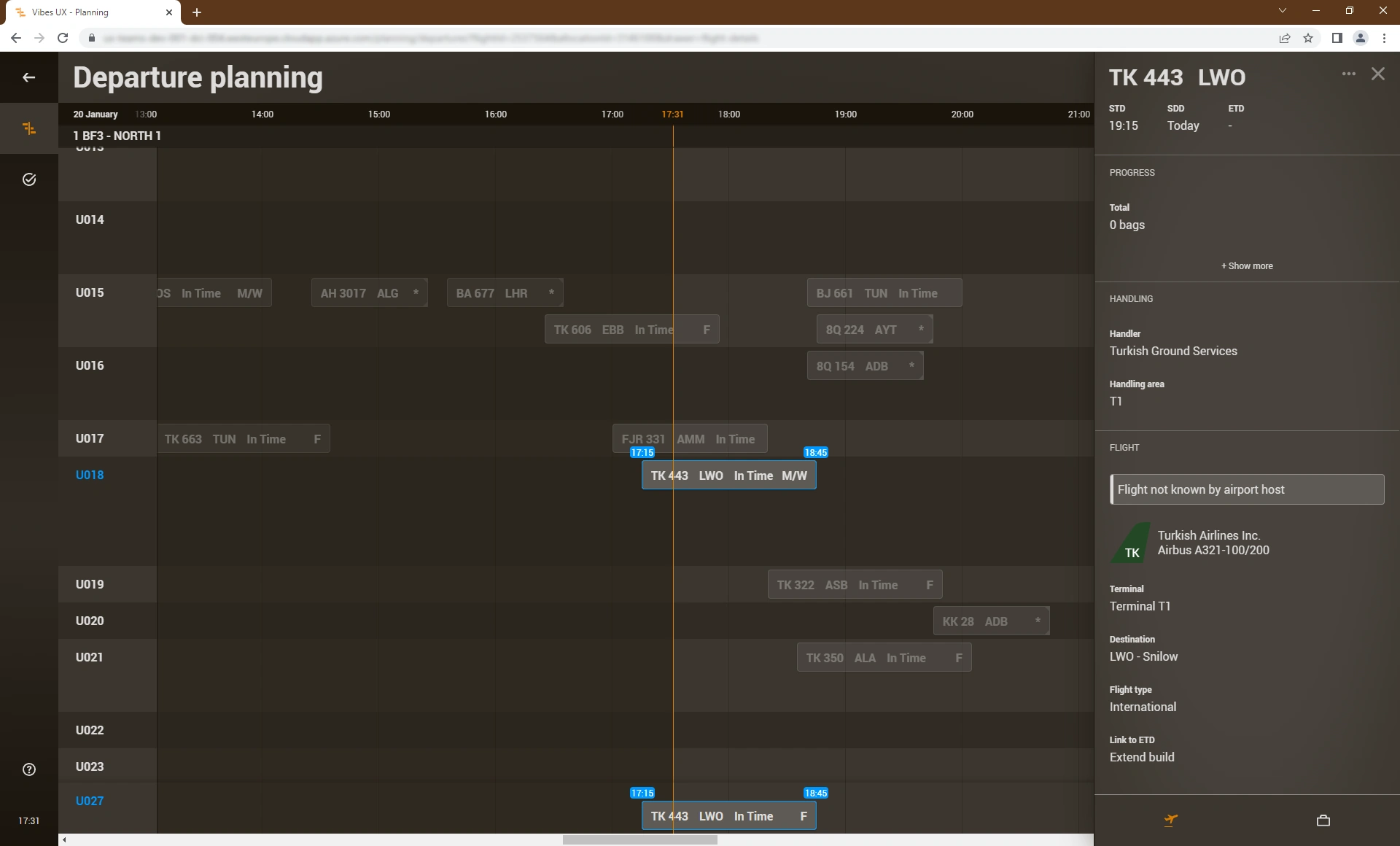
Task: Reload the page in browser
Action: click(x=63, y=38)
